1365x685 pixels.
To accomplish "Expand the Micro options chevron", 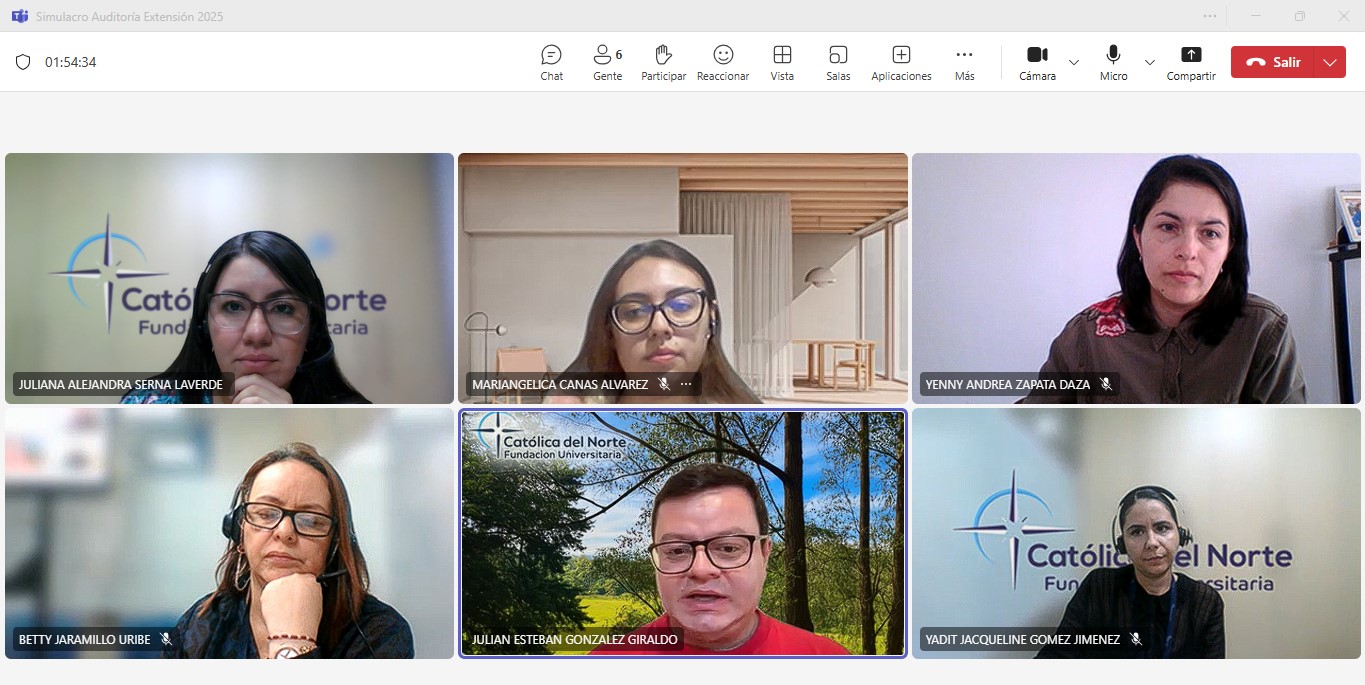I will tap(1150, 62).
